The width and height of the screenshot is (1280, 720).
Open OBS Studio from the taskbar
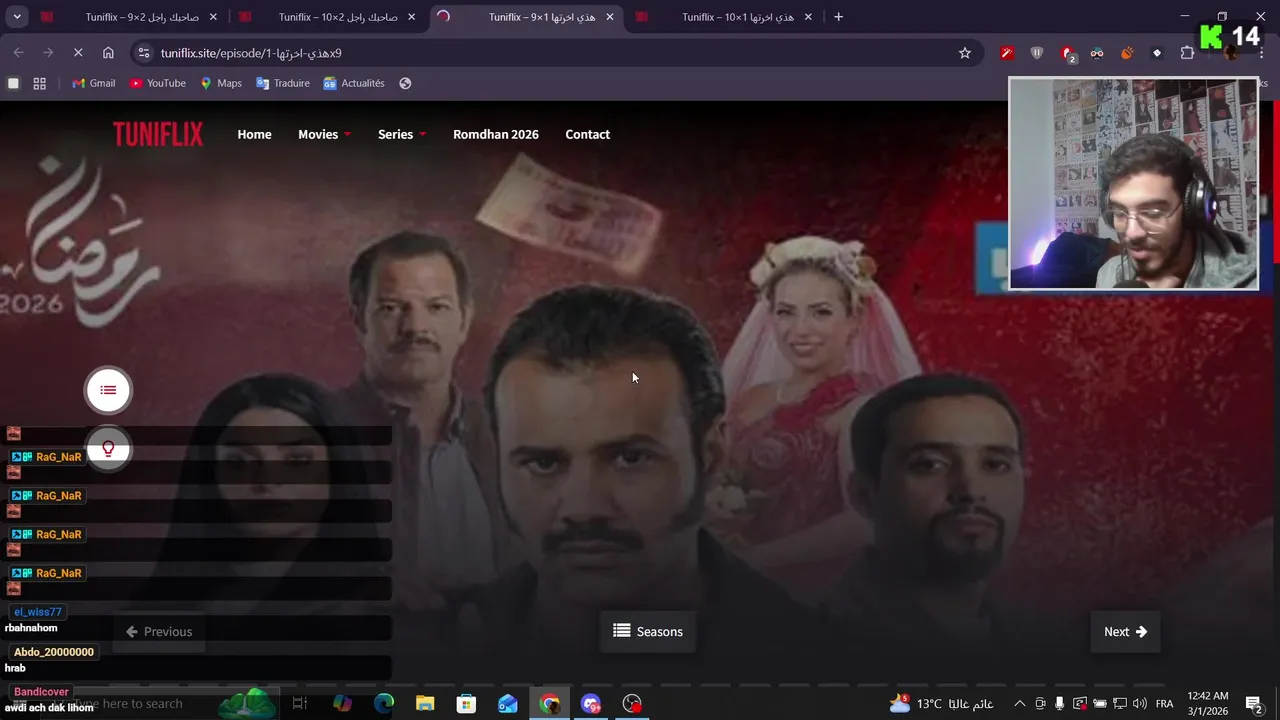(632, 704)
